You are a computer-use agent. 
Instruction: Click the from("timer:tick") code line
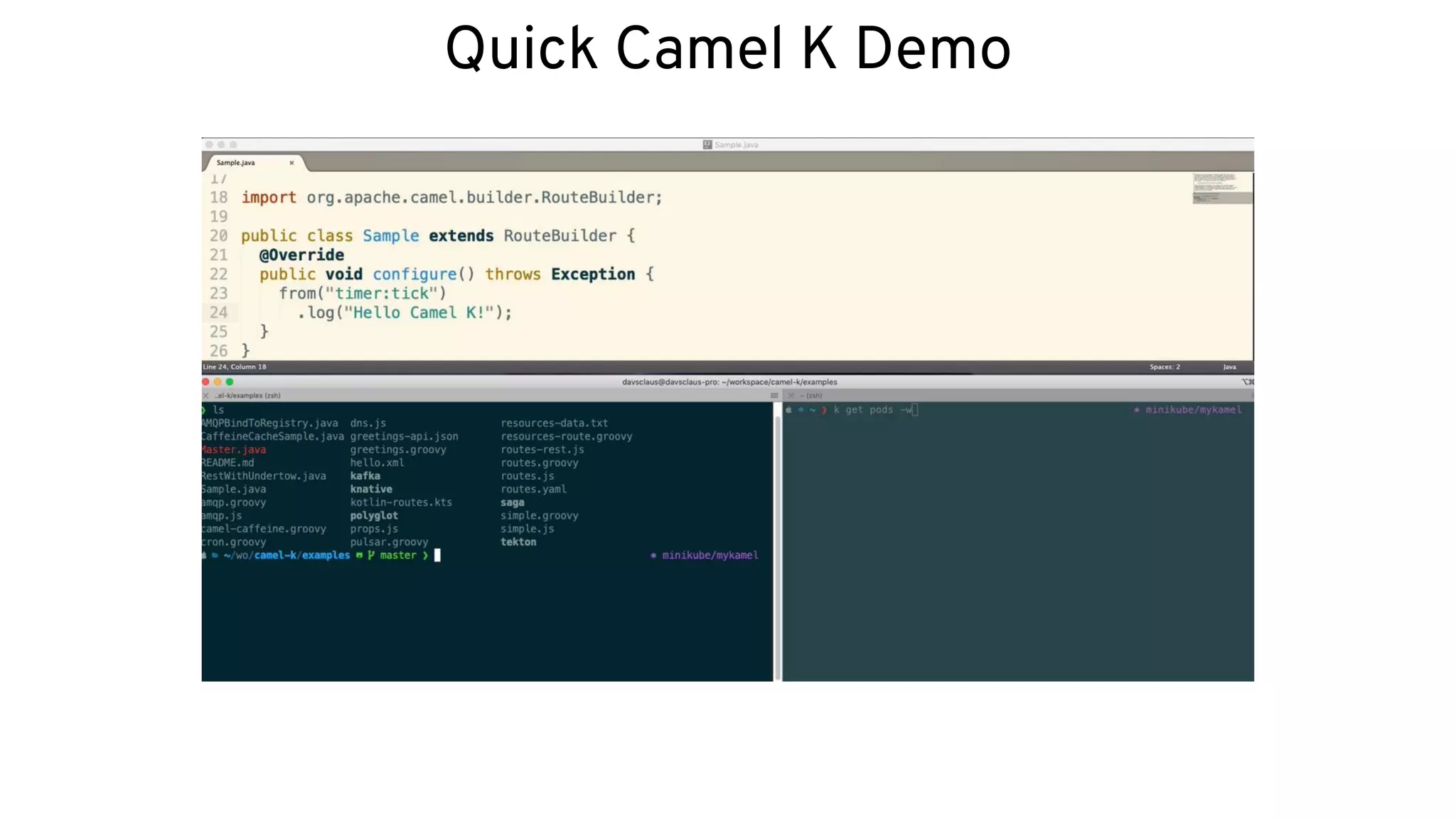click(x=363, y=294)
